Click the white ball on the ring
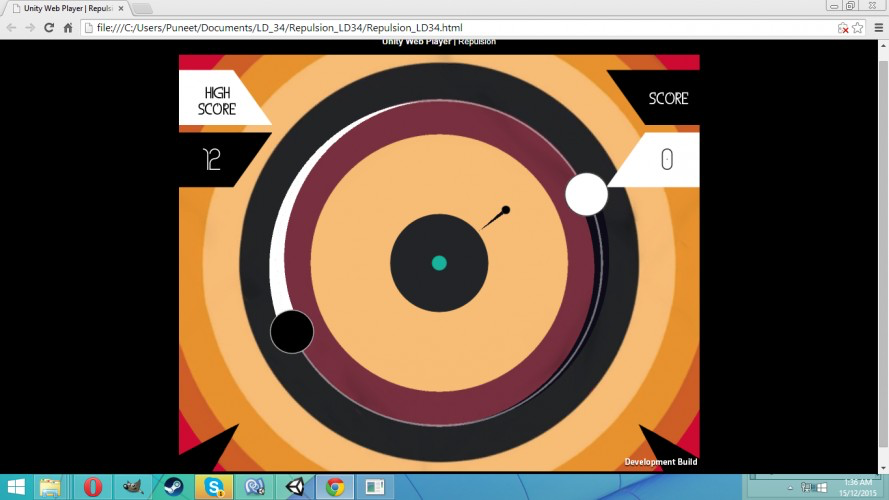Image resolution: width=889 pixels, height=500 pixels. 587,194
